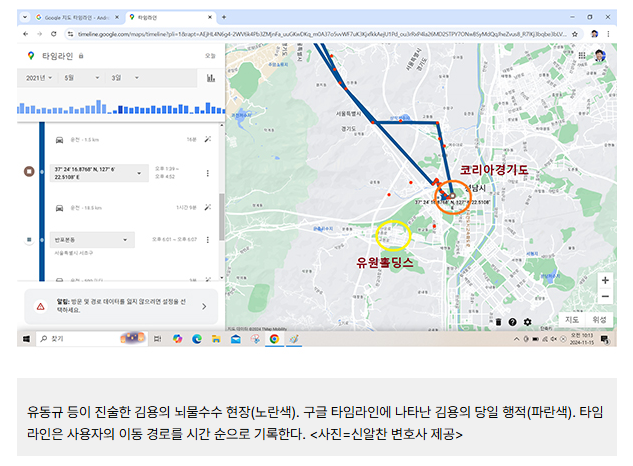Open a new Chrome tab with the plus button
The width and height of the screenshot is (633, 466).
tap(224, 17)
